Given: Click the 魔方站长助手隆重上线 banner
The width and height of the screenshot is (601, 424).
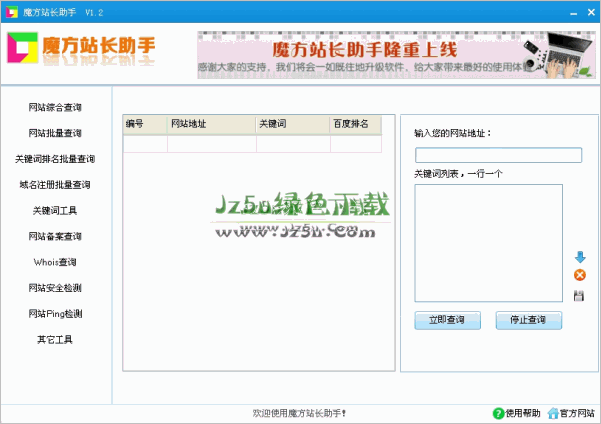Looking at the screenshot, I should (396, 55).
